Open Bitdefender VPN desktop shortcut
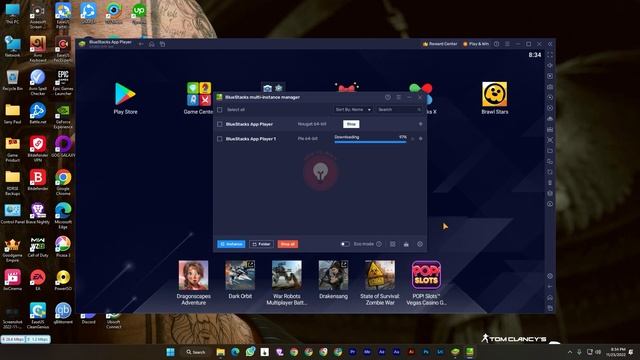The image size is (640, 360). (38, 149)
